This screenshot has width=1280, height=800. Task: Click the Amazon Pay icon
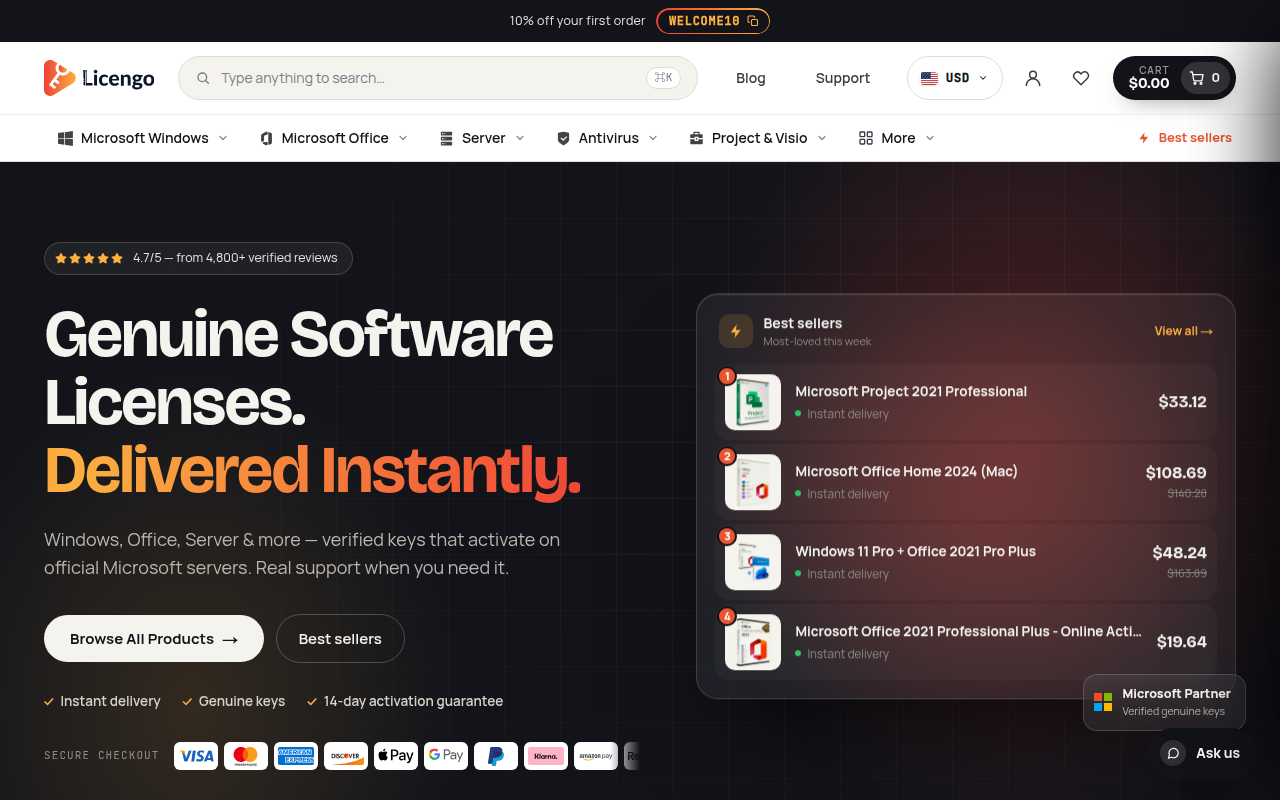tap(596, 756)
